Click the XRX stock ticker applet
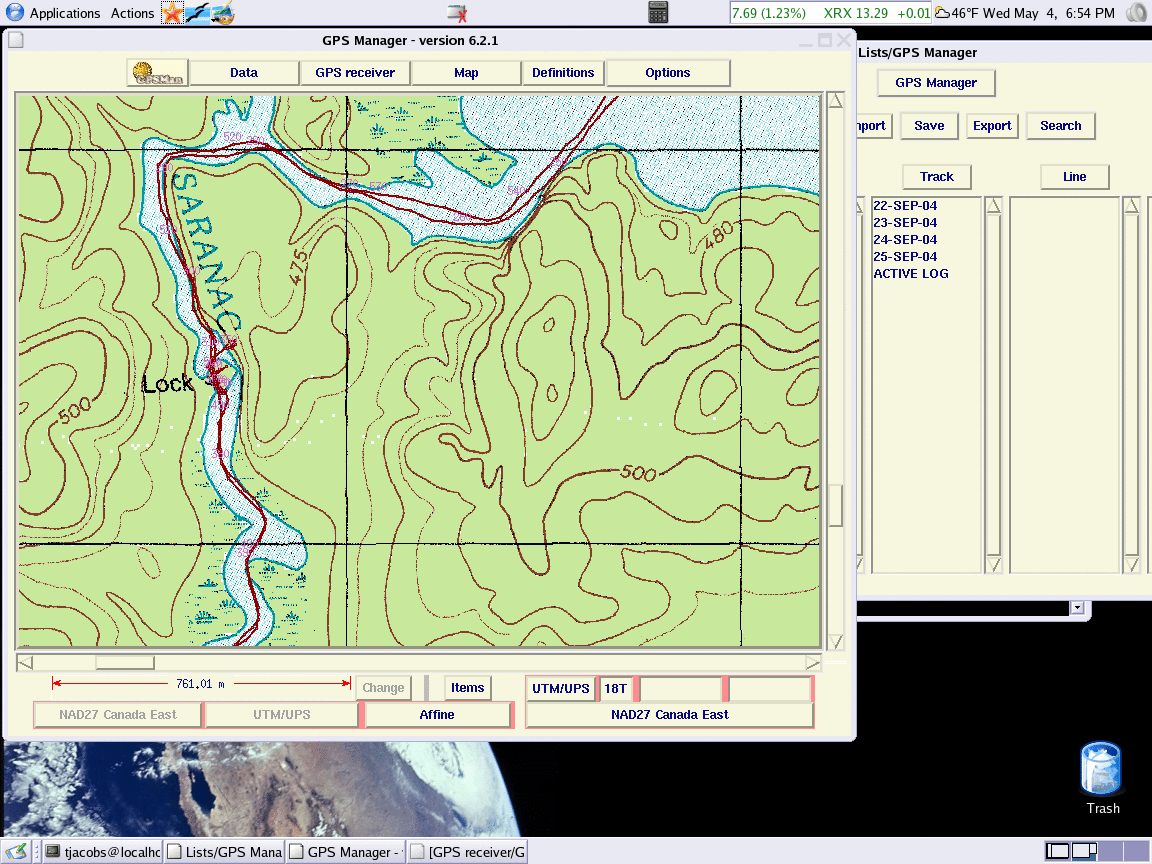1152x864 pixels. tap(830, 13)
